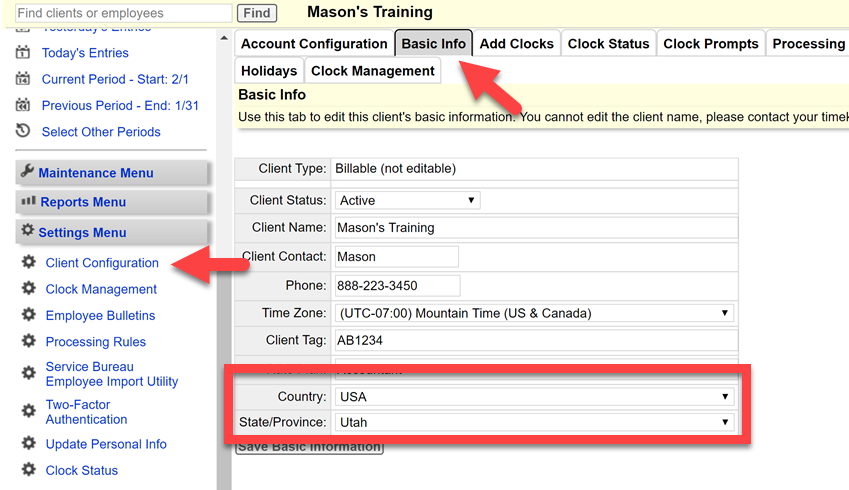This screenshot has height=490, width=849.
Task: Select the Holidays tab
Action: [269, 71]
